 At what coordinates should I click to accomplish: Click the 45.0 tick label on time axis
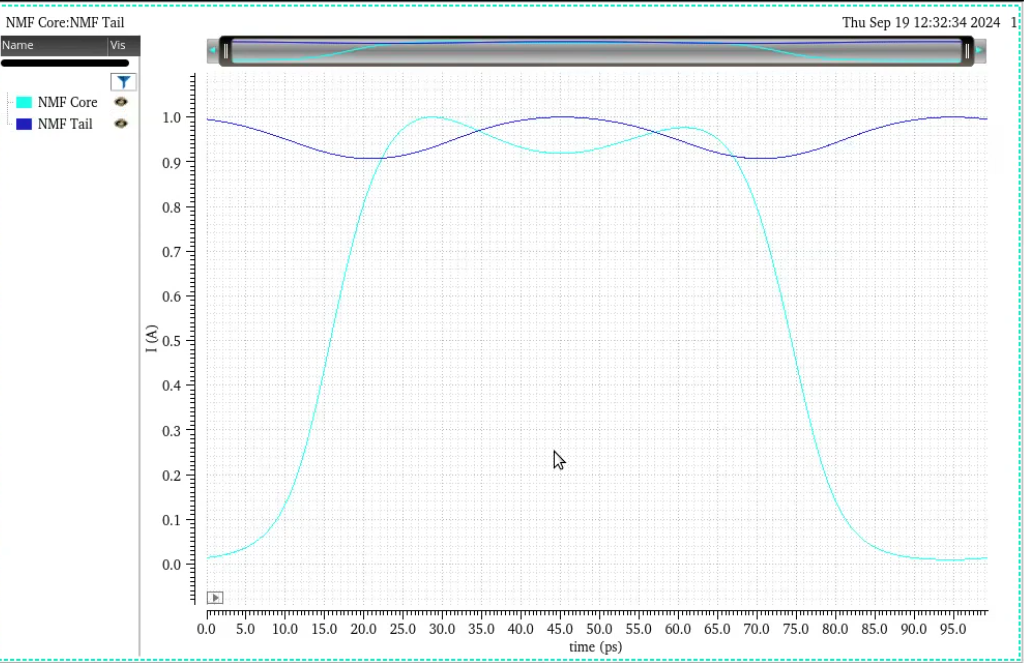560,629
